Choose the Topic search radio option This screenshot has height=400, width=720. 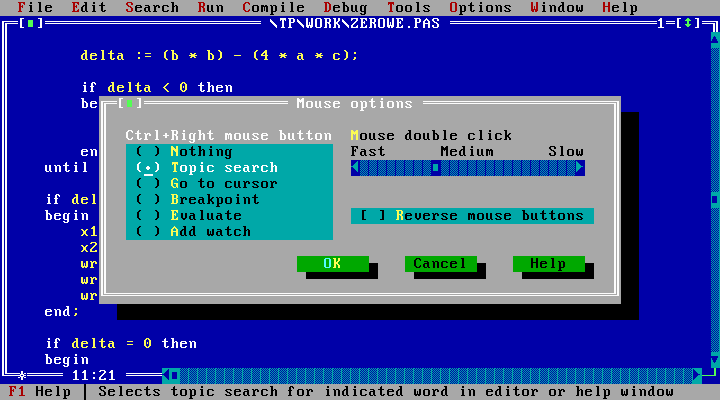tap(149, 167)
